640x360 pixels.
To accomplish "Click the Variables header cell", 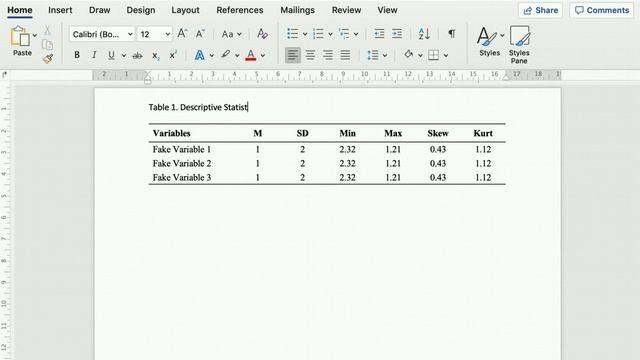I will (x=171, y=133).
